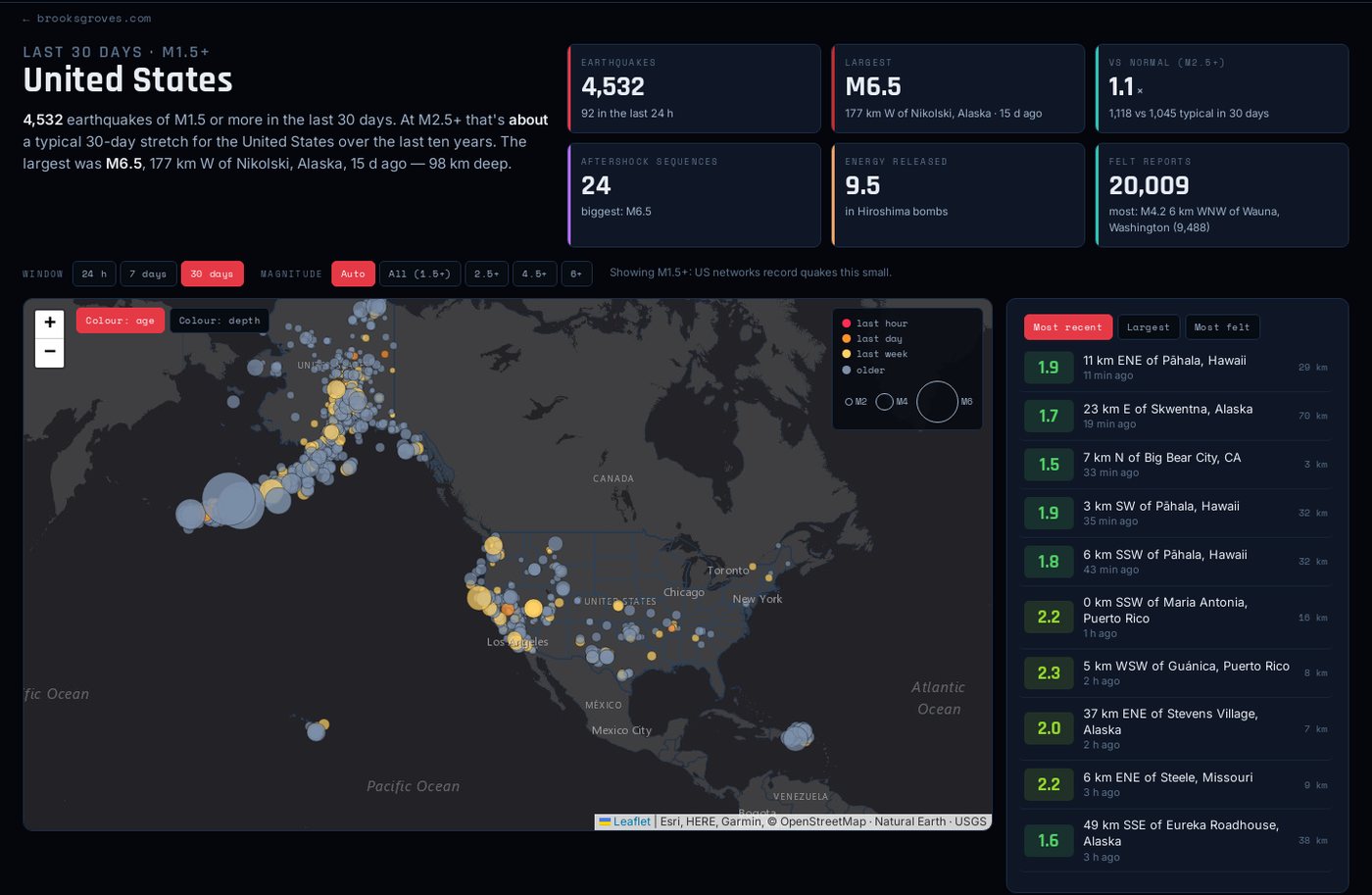Click the Earthquakes 4,532 stat card

694,88
